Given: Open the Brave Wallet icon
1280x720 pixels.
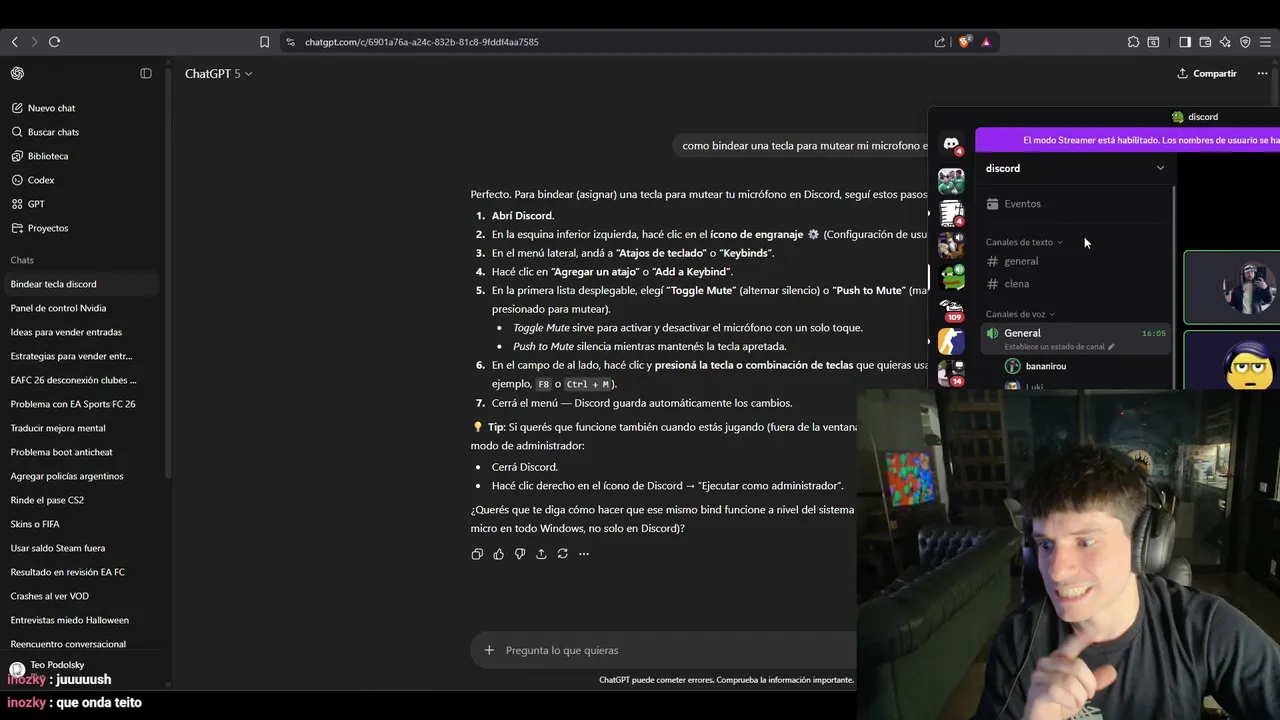Looking at the screenshot, I should click(1205, 42).
